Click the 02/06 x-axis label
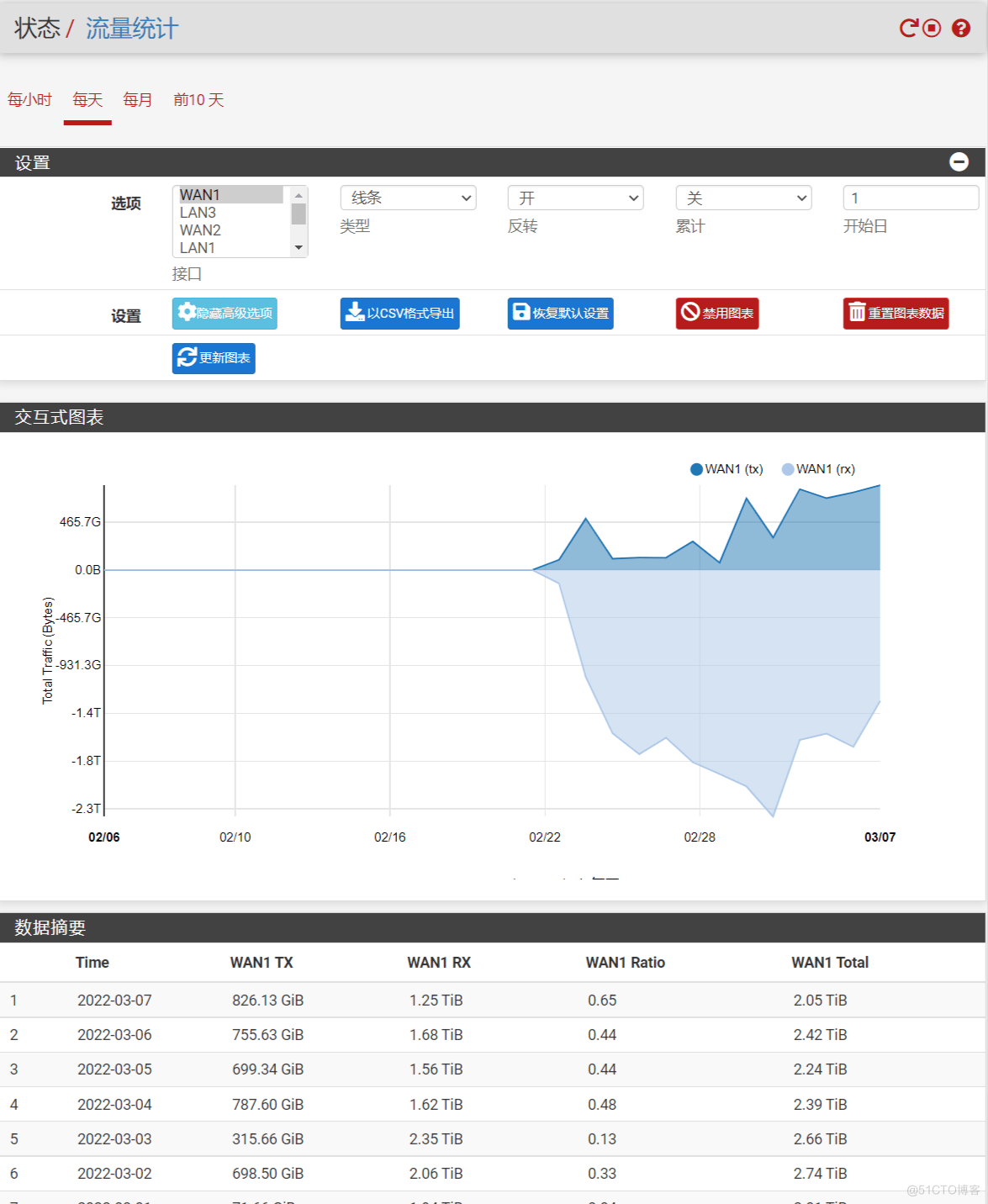This screenshot has width=988, height=1204. pos(104,837)
